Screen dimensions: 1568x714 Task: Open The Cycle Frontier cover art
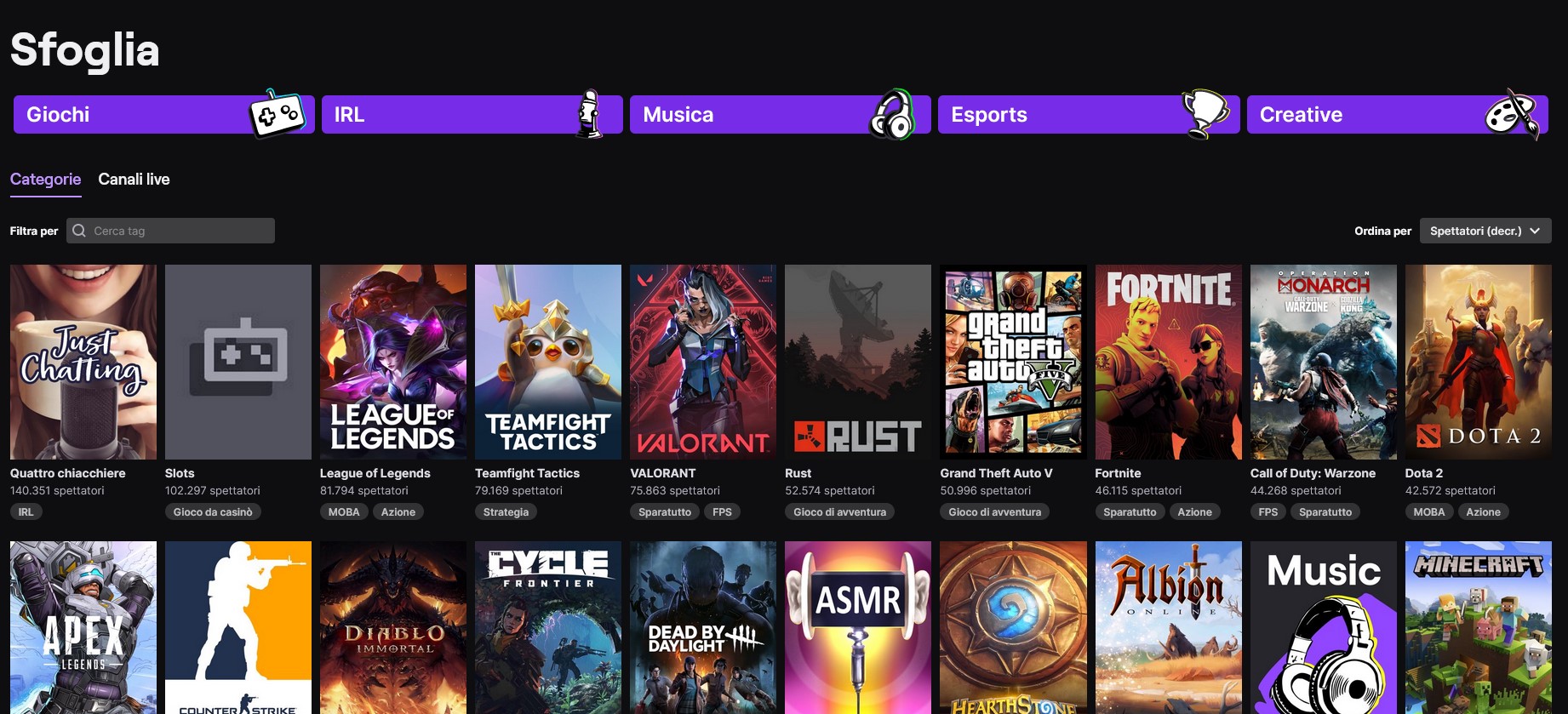(x=548, y=627)
